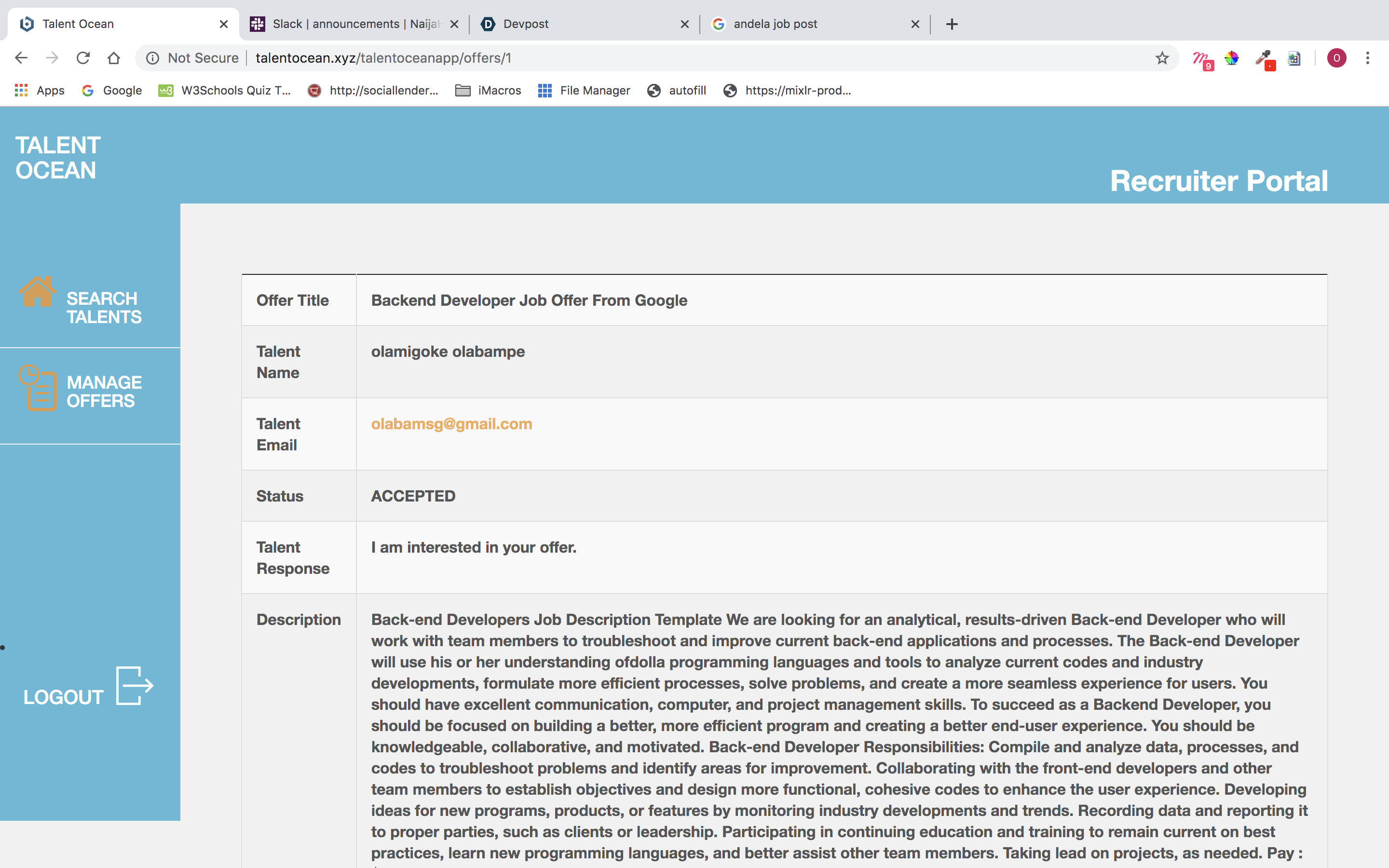Open the iMacros bookmarks folder

tap(489, 90)
